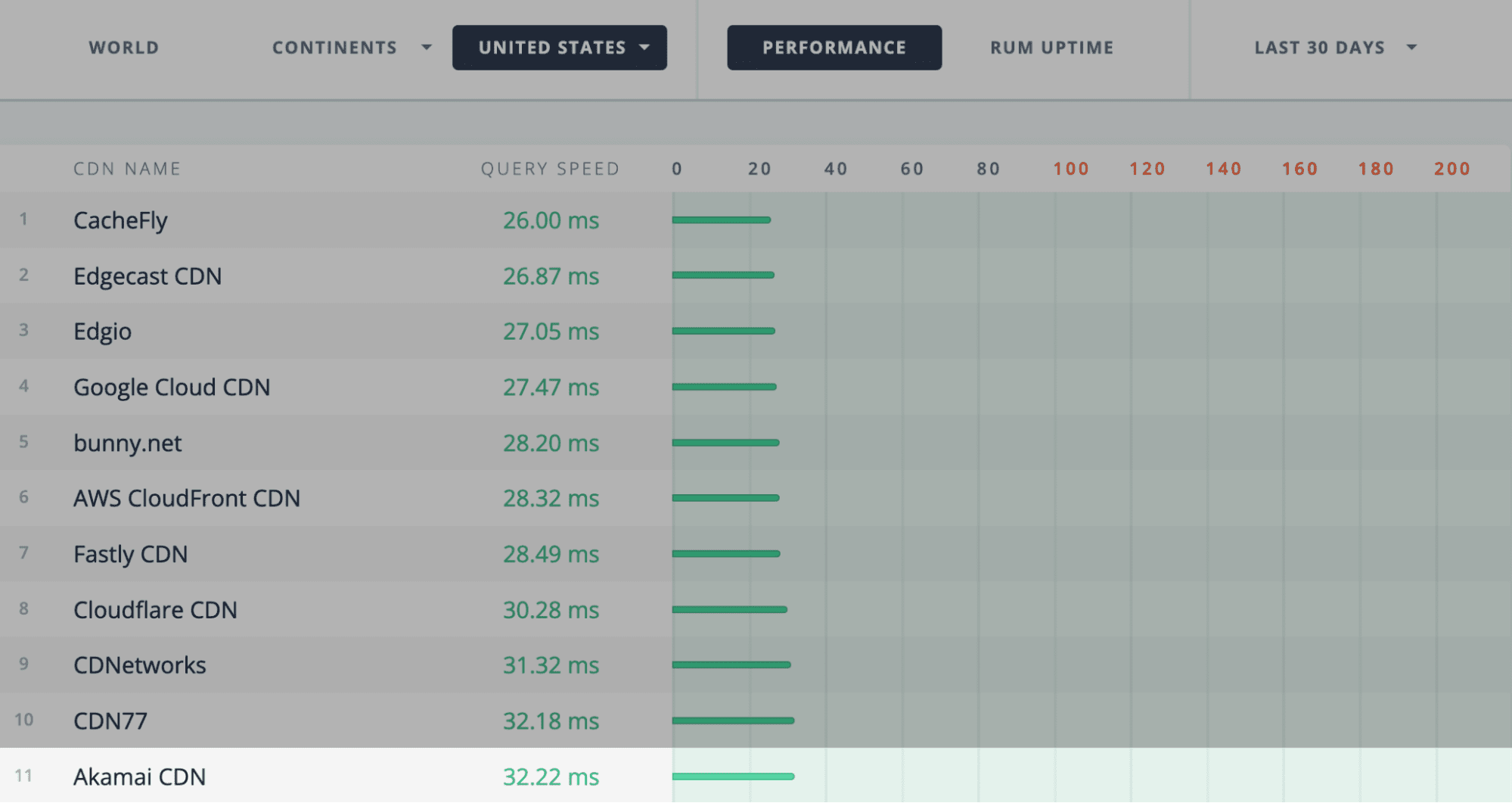This screenshot has height=803, width=1512.
Task: Select the Fastly CDN row name
Action: pyautogui.click(x=130, y=554)
